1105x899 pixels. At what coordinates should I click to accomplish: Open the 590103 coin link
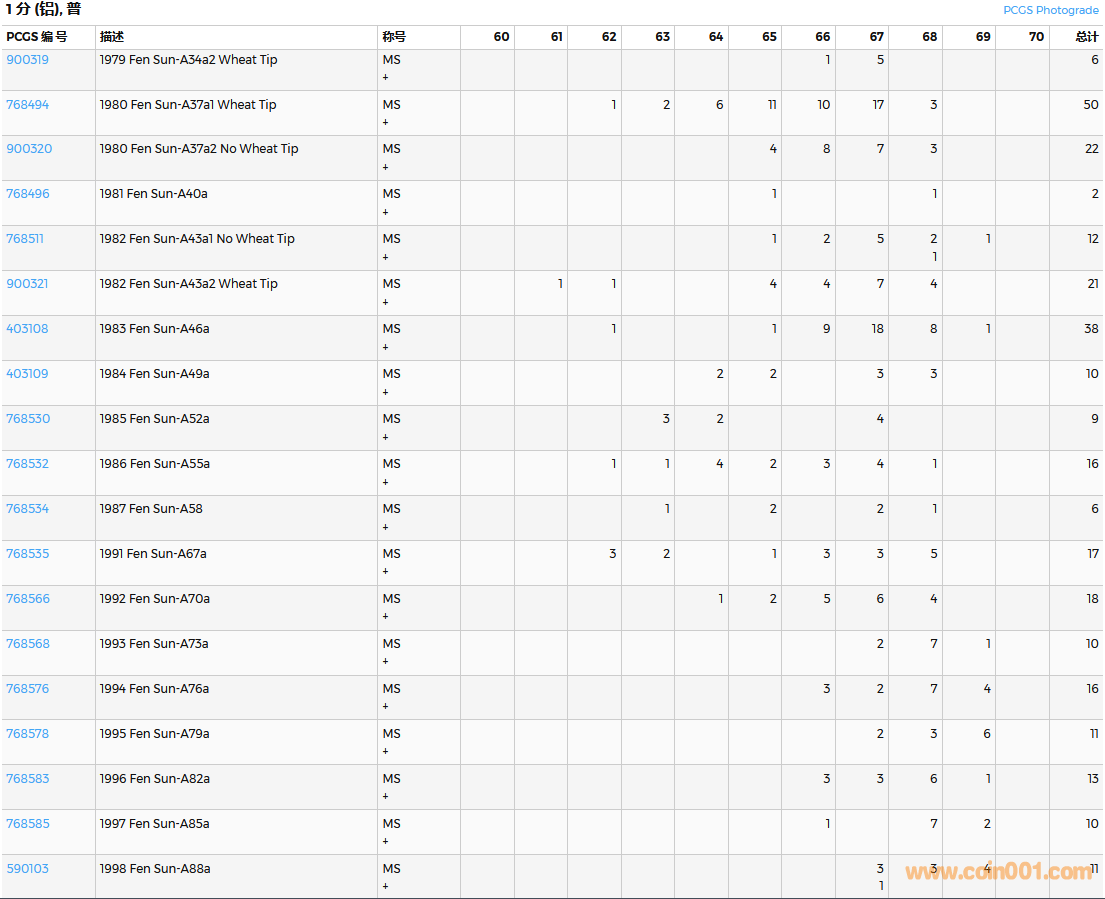(27, 869)
